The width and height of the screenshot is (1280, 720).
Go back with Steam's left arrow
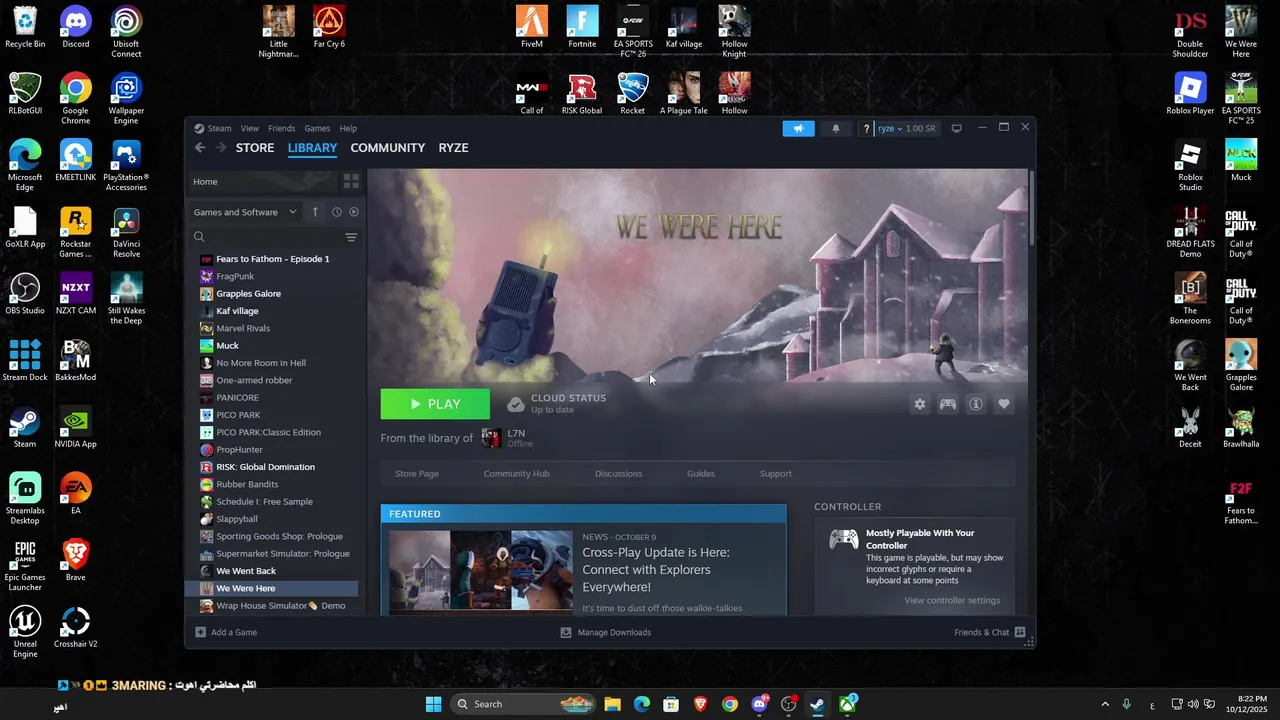pos(200,148)
